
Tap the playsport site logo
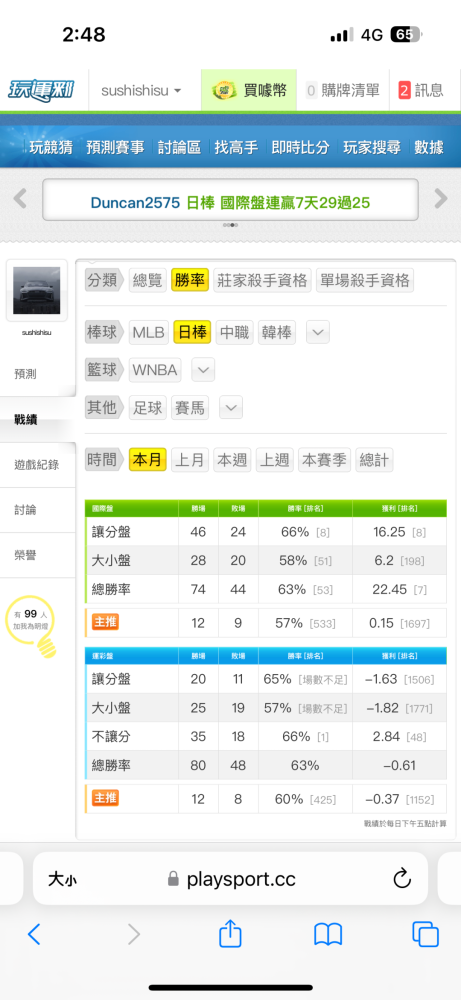coord(41,90)
